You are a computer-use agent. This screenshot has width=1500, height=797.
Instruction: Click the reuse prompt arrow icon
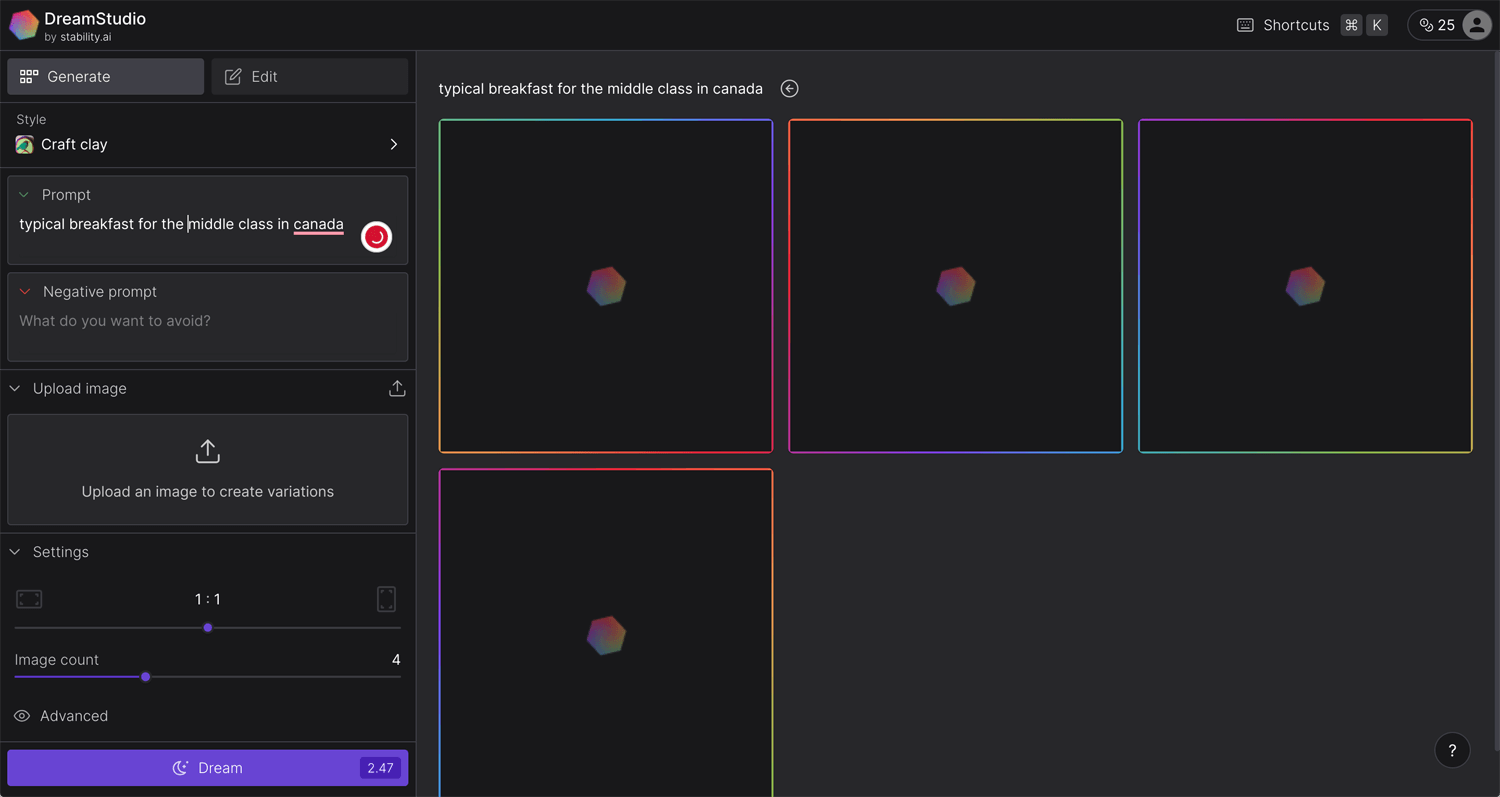790,89
